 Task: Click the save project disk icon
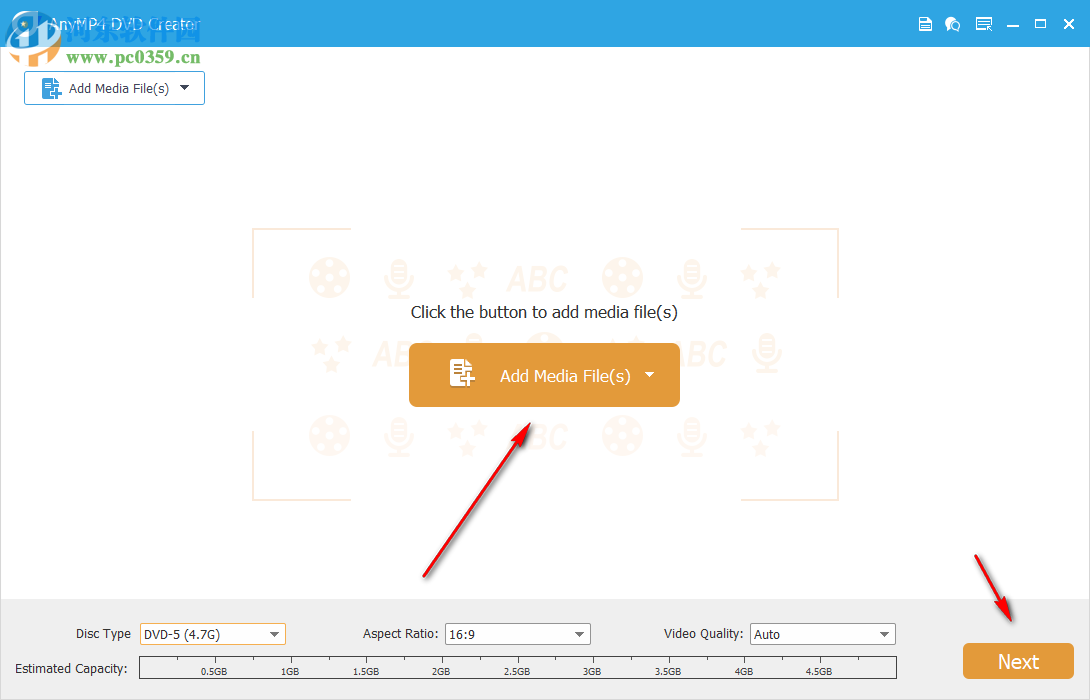pos(924,23)
